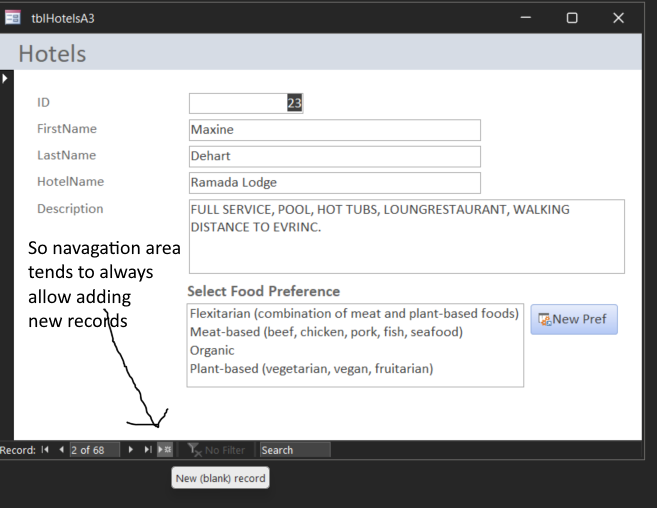Add a new (blank) record icon
This screenshot has width=657, height=508.
165,450
